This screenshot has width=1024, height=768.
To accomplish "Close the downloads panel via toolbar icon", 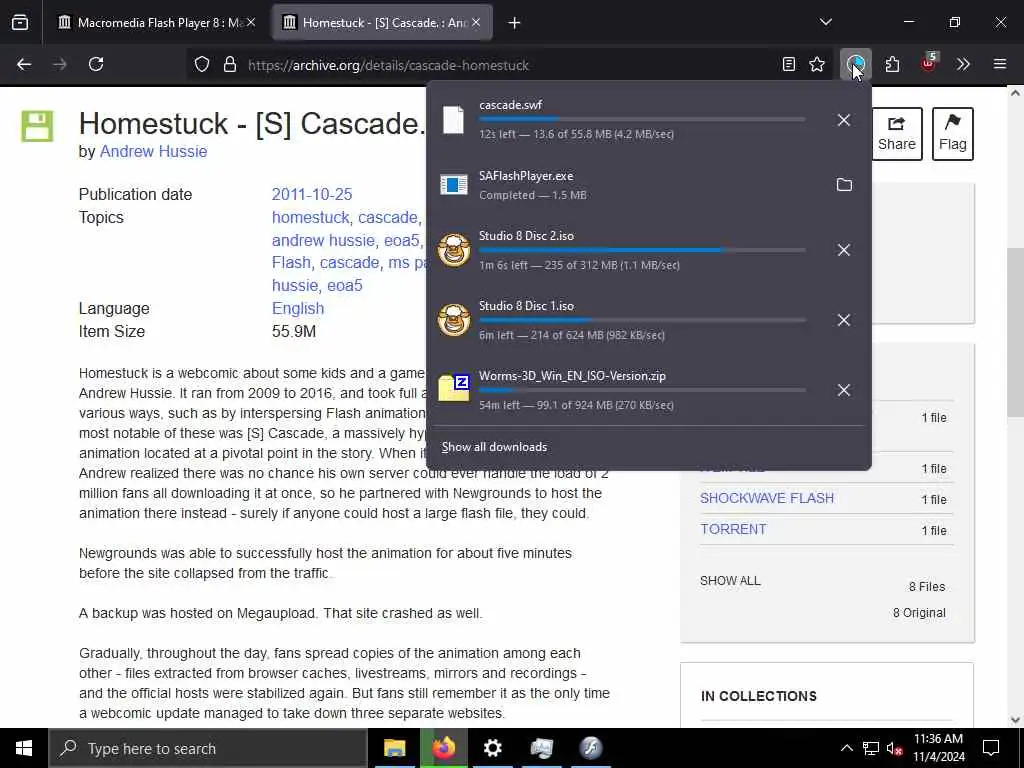I will (856, 64).
